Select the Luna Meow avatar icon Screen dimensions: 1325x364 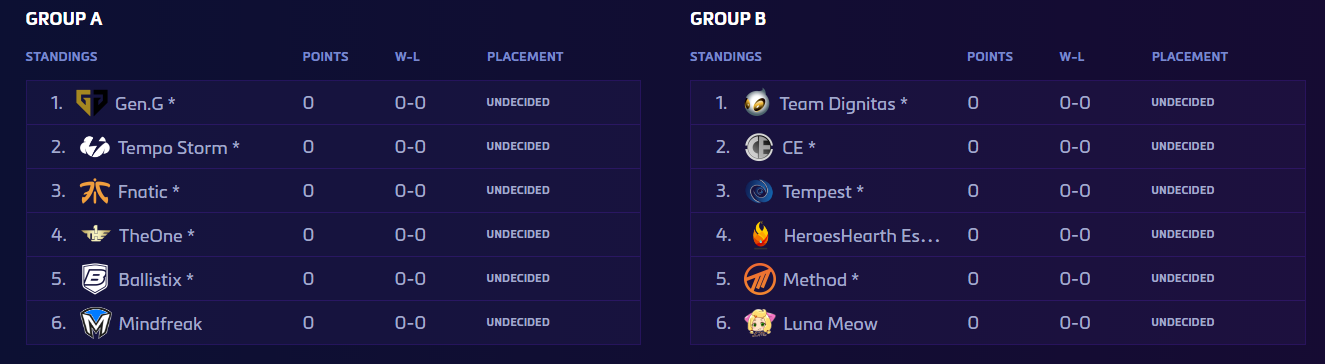pos(759,323)
